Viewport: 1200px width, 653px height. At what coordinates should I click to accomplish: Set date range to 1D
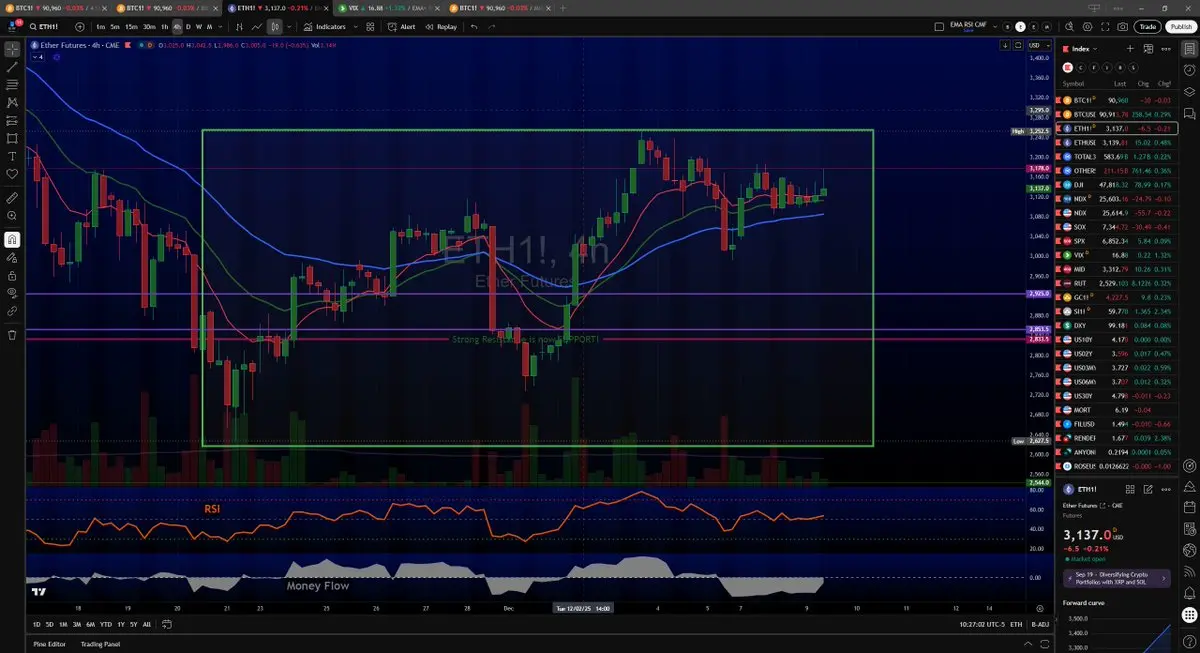[37, 624]
